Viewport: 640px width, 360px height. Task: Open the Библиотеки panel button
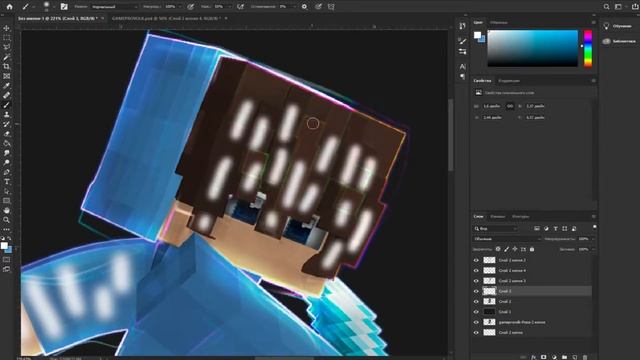pos(619,41)
